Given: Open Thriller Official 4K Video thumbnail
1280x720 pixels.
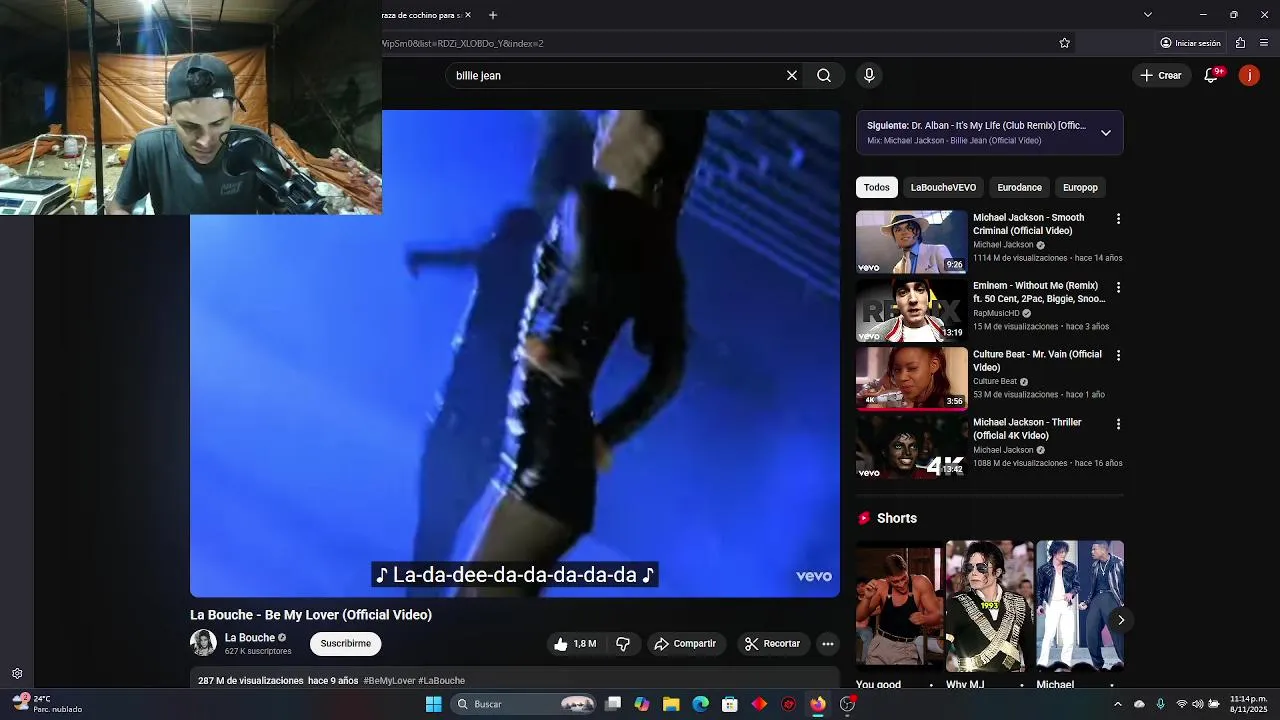Looking at the screenshot, I should click(x=912, y=447).
